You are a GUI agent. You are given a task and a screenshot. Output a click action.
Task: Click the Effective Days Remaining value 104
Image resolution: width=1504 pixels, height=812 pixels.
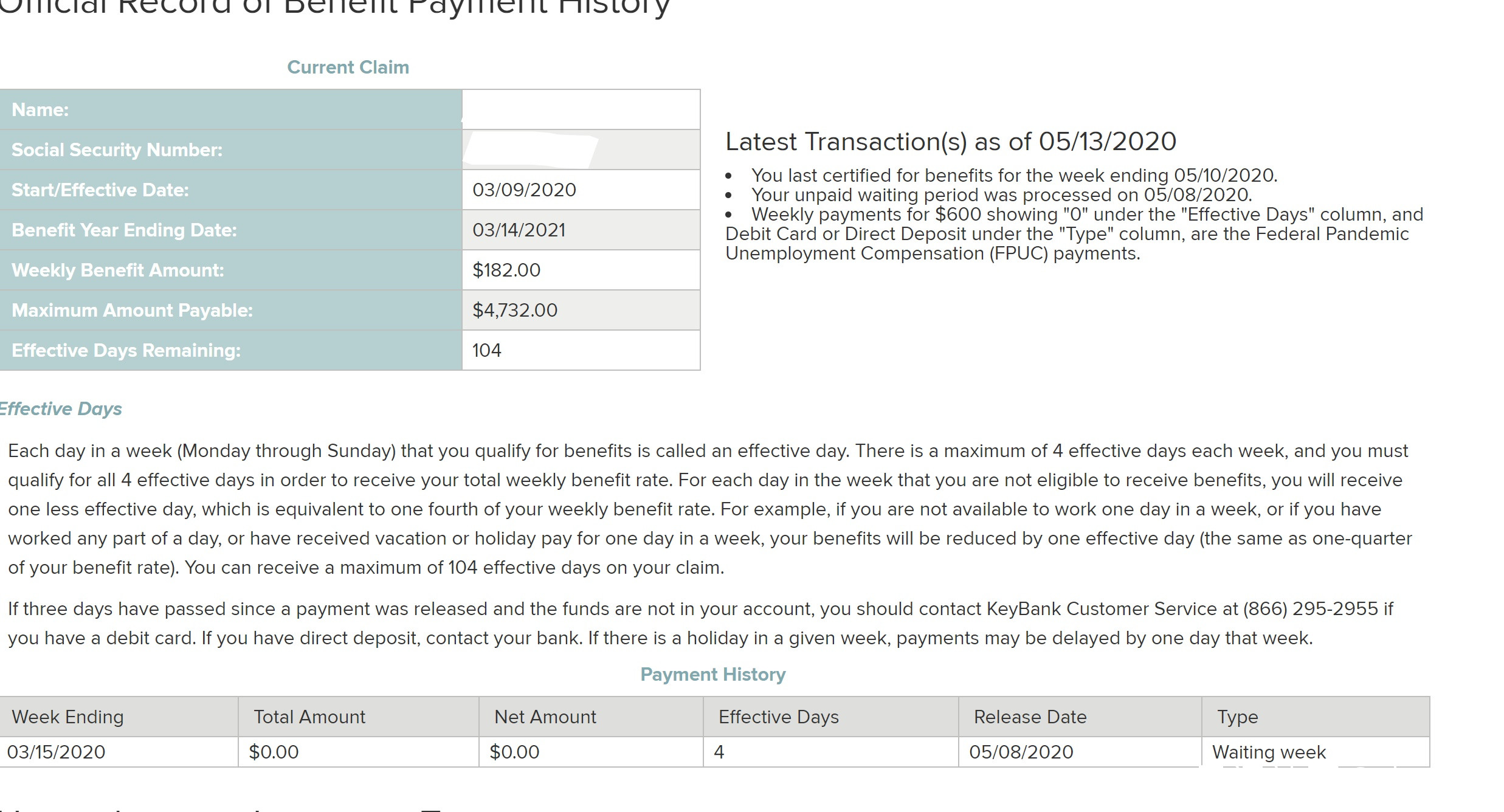tap(487, 350)
